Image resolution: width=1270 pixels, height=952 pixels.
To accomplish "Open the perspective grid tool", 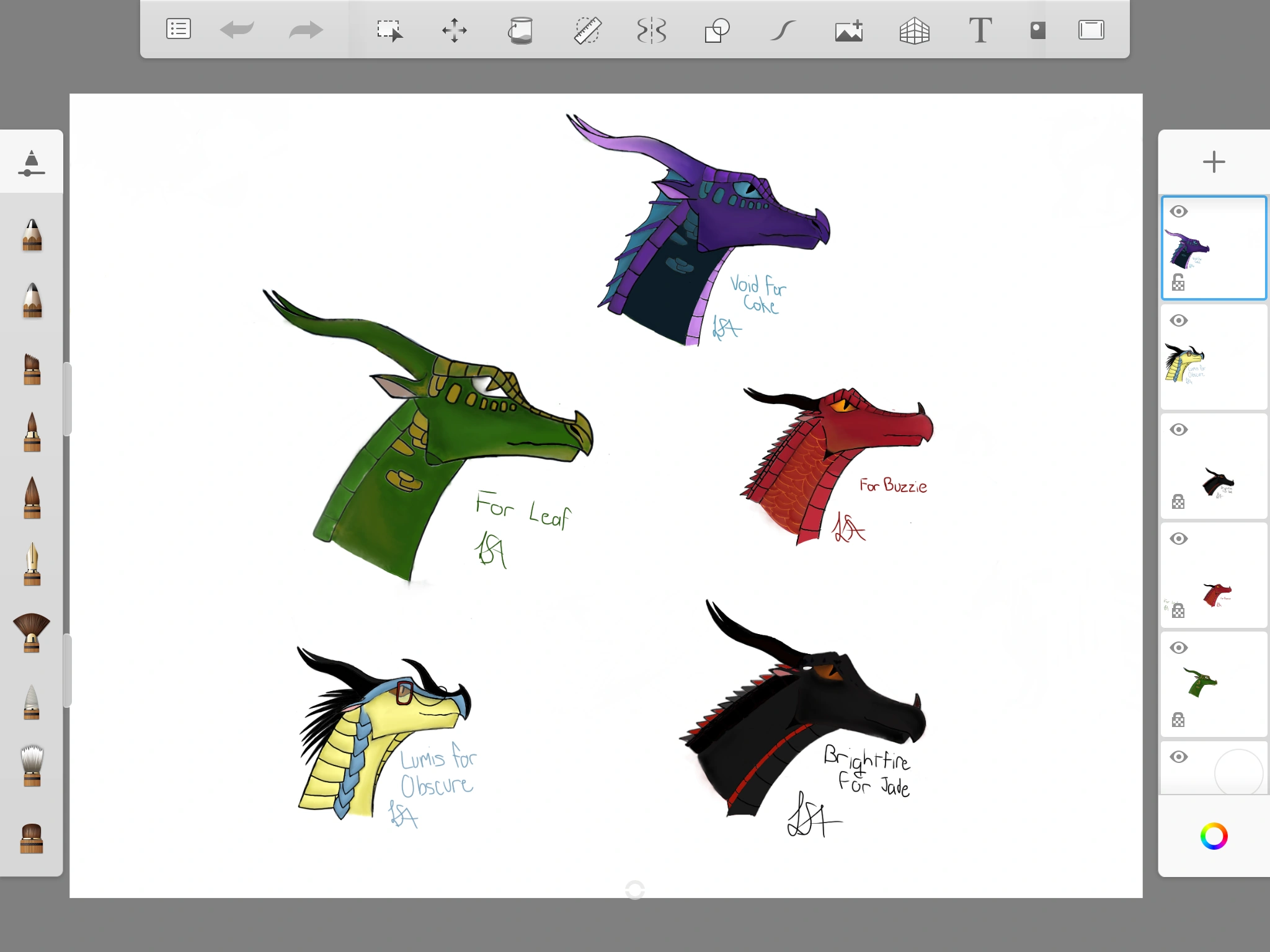I will pos(914,30).
